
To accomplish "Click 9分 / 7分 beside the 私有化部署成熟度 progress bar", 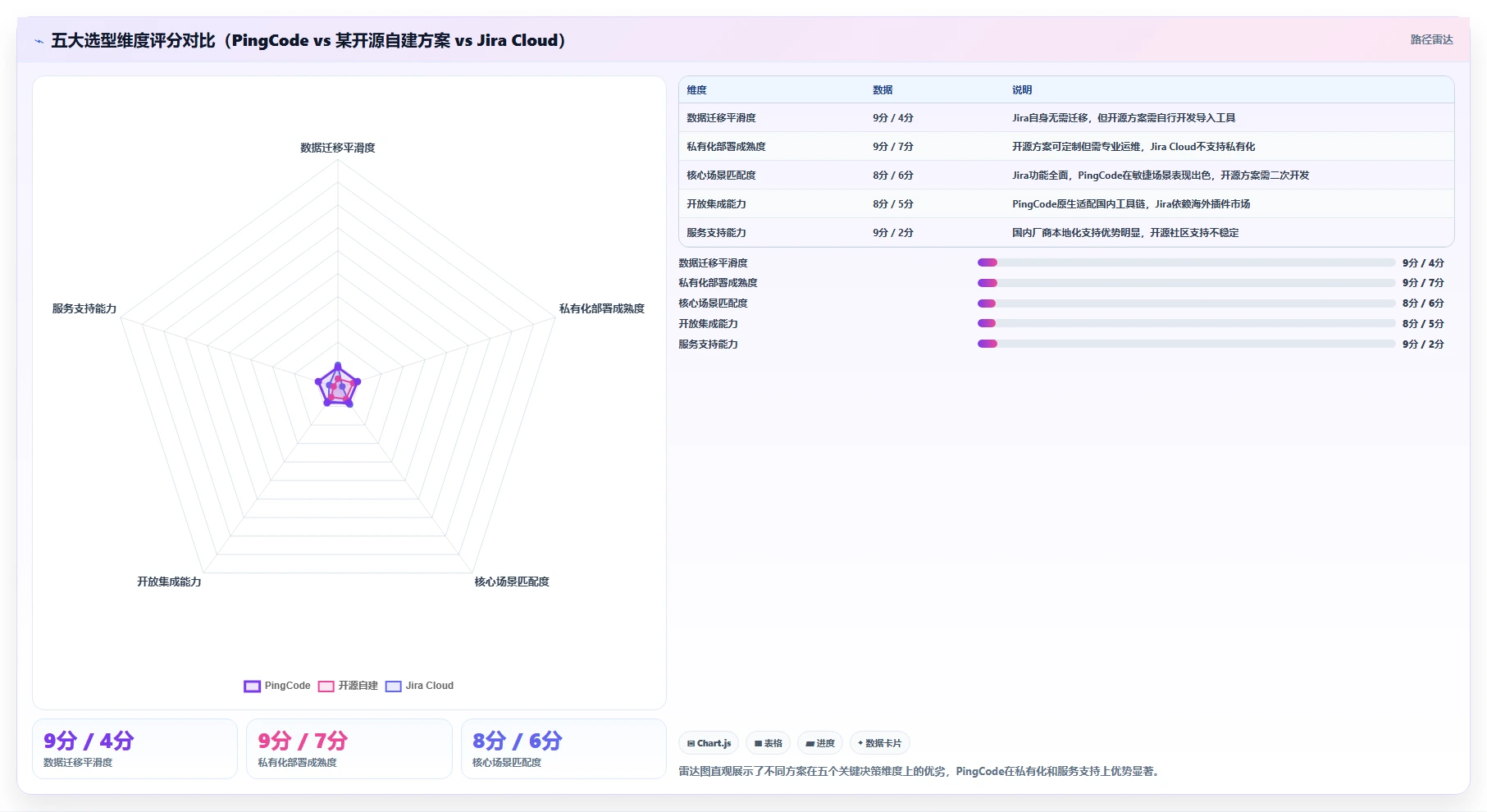I will 1423,283.
